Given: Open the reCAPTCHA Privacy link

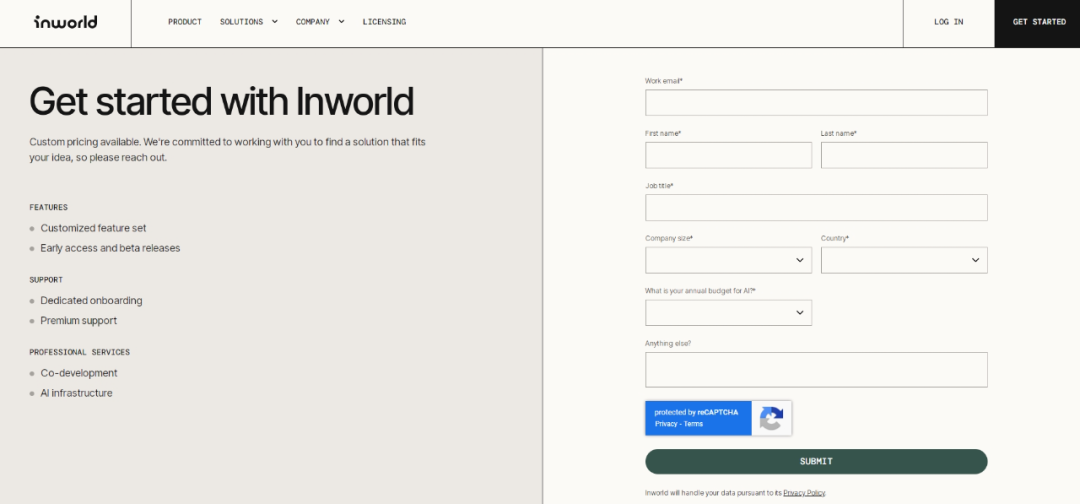Looking at the screenshot, I should point(666,424).
